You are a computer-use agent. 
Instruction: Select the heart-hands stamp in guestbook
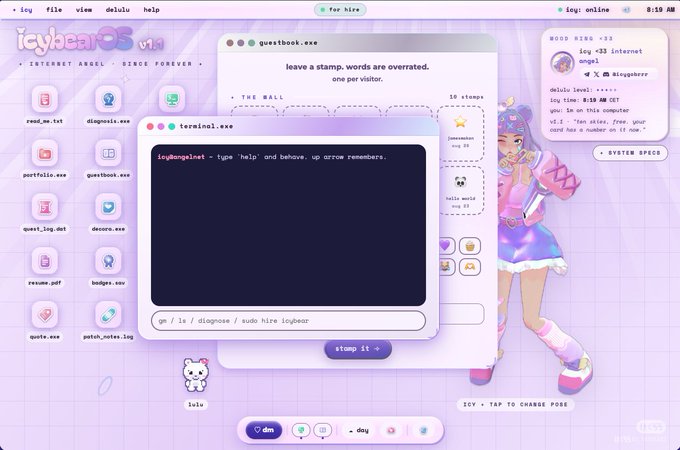(470, 267)
